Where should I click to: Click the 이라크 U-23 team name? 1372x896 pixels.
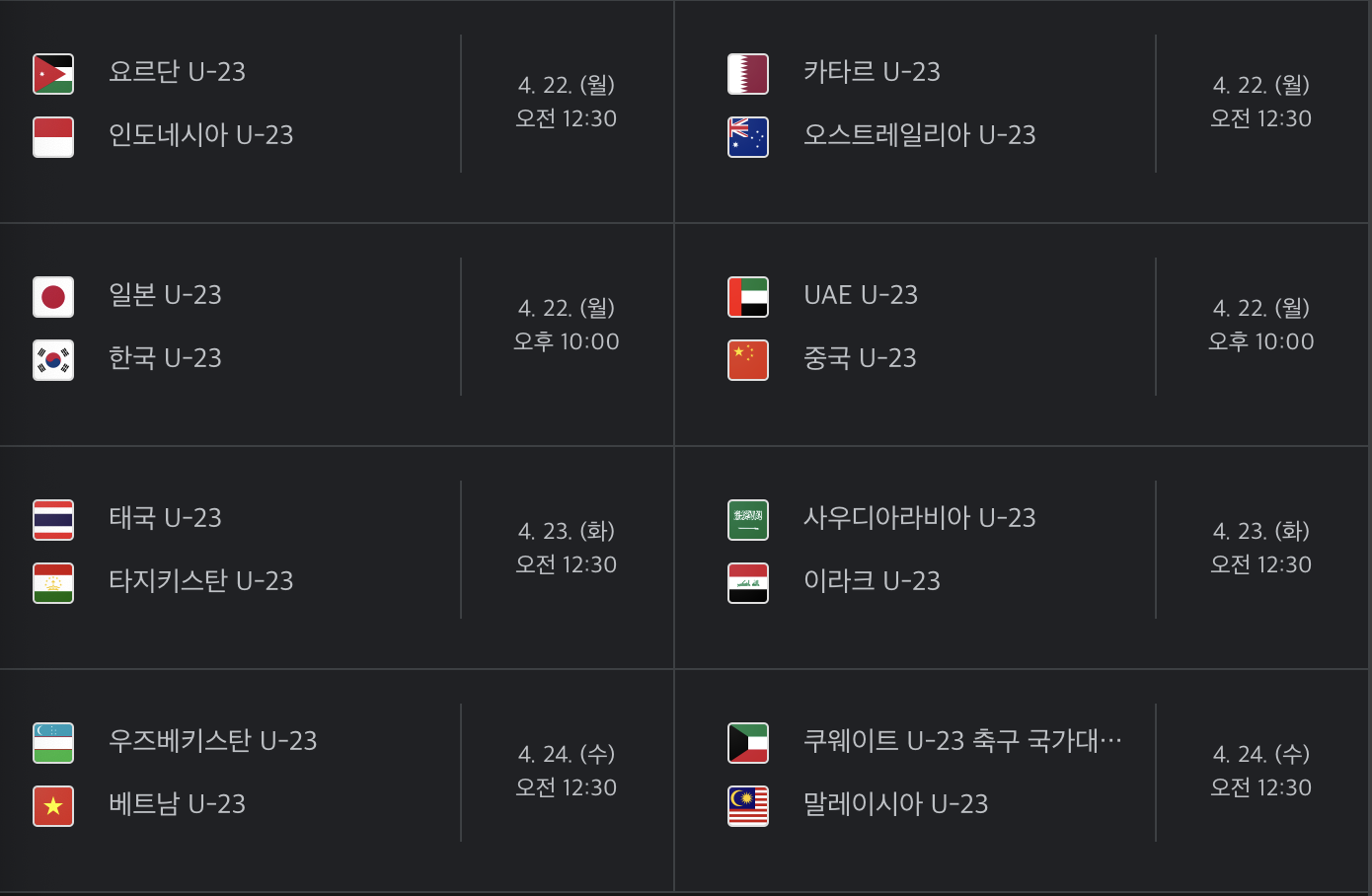873,581
